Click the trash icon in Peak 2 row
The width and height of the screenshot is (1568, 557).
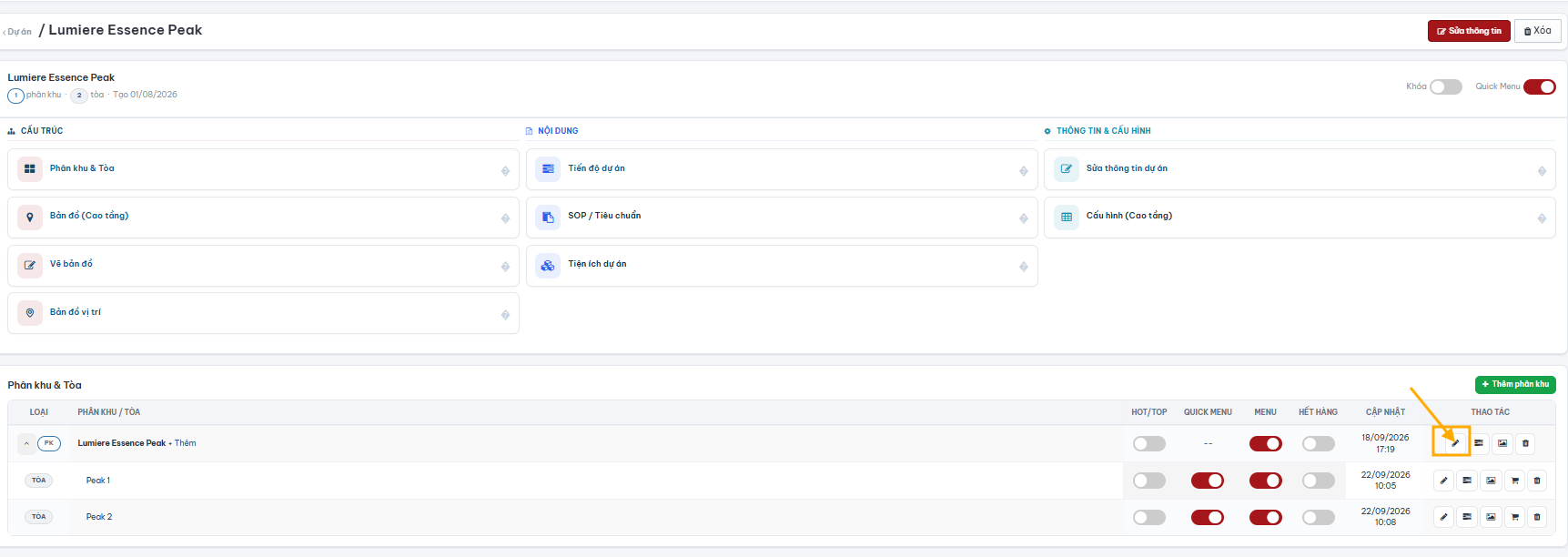(1537, 517)
